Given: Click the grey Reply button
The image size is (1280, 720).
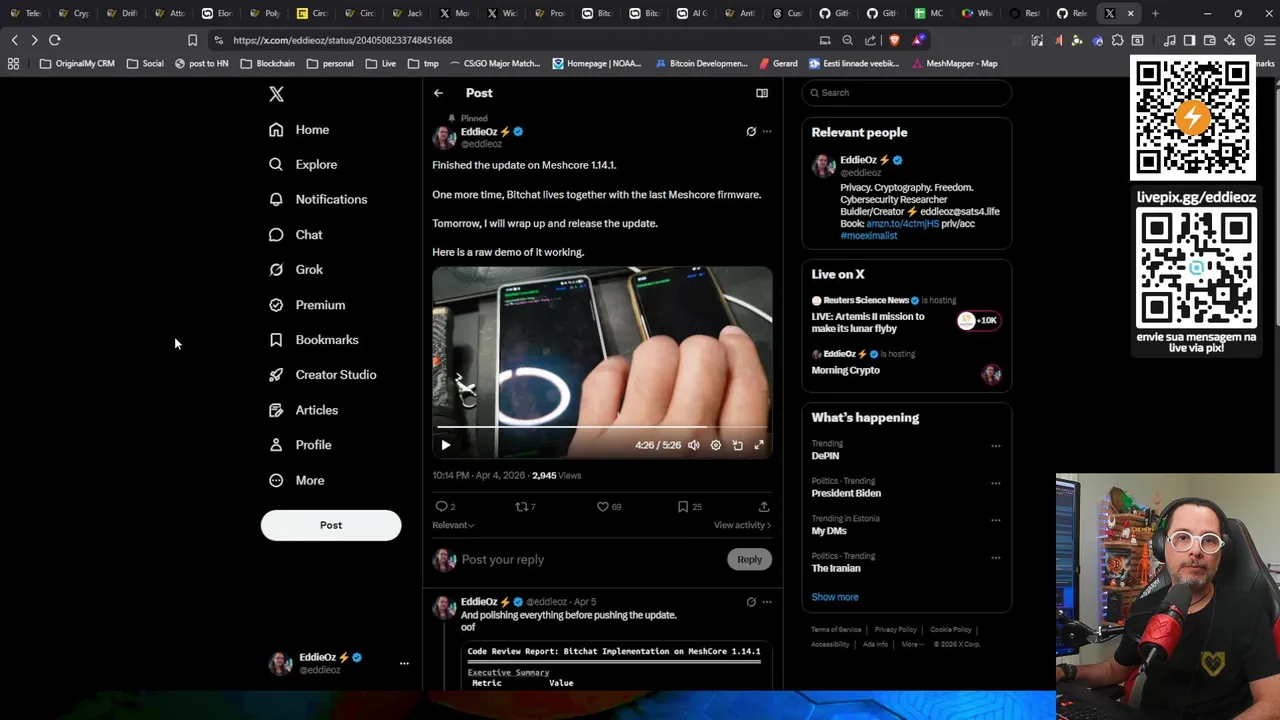Looking at the screenshot, I should (749, 560).
